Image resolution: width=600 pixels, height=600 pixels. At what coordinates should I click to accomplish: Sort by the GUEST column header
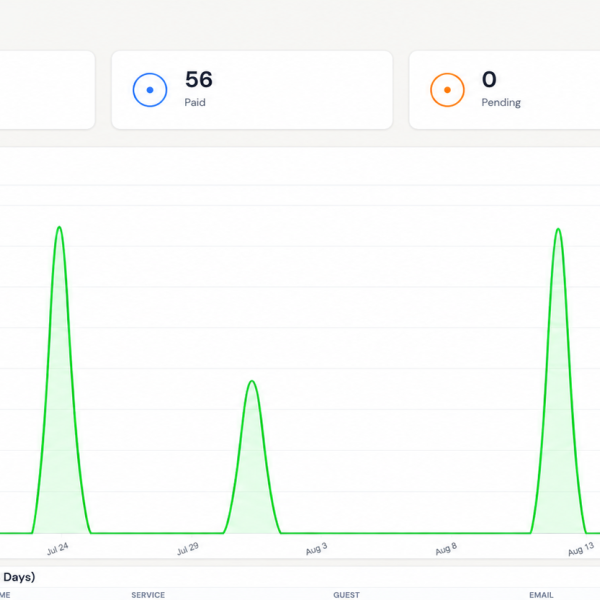coord(346,595)
